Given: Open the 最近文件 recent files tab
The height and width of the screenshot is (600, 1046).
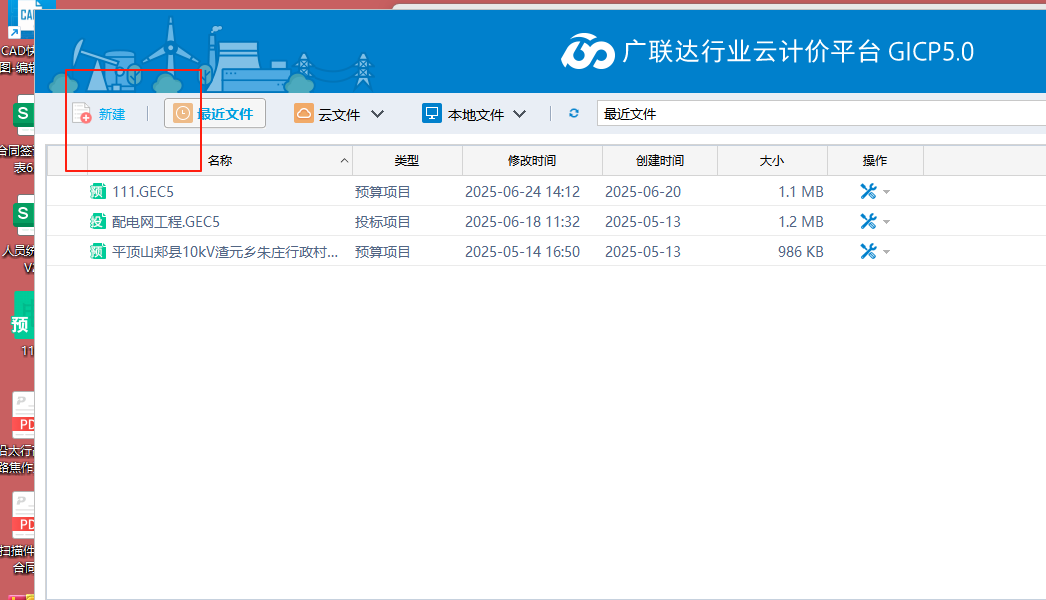Looking at the screenshot, I should click(215, 113).
